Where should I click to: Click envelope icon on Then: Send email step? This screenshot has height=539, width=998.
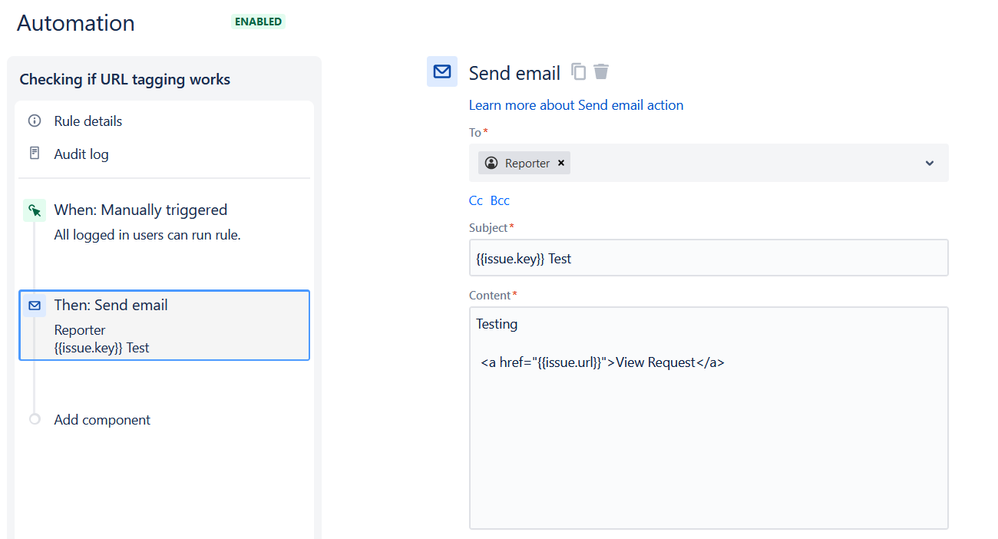coord(34,305)
